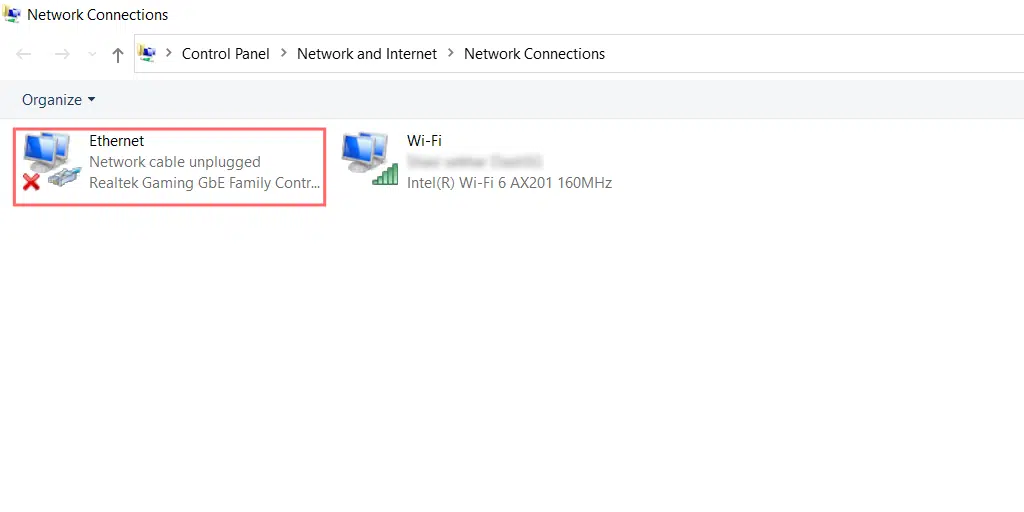The width and height of the screenshot is (1024, 512).
Task: Open the Organize dropdown menu
Action: pyautogui.click(x=59, y=100)
